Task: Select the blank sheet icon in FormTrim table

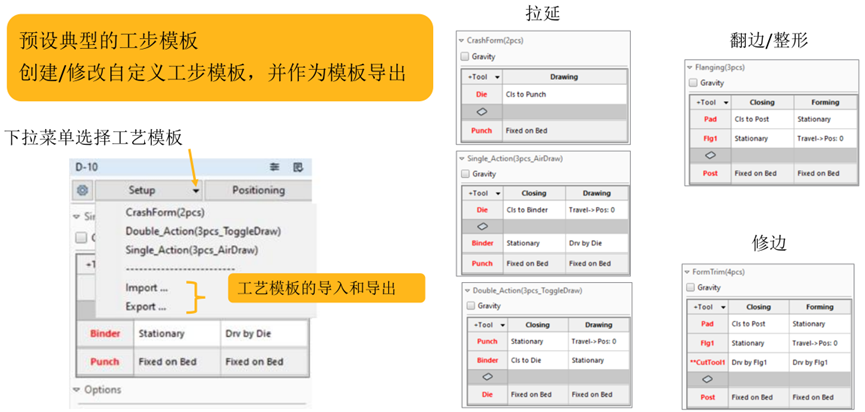Action: [x=707, y=379]
